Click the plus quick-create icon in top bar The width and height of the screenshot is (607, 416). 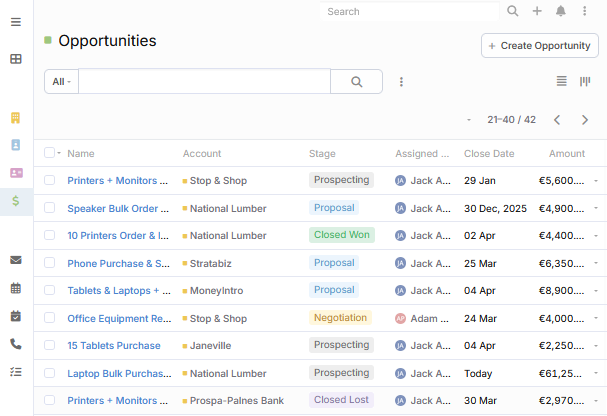[537, 11]
